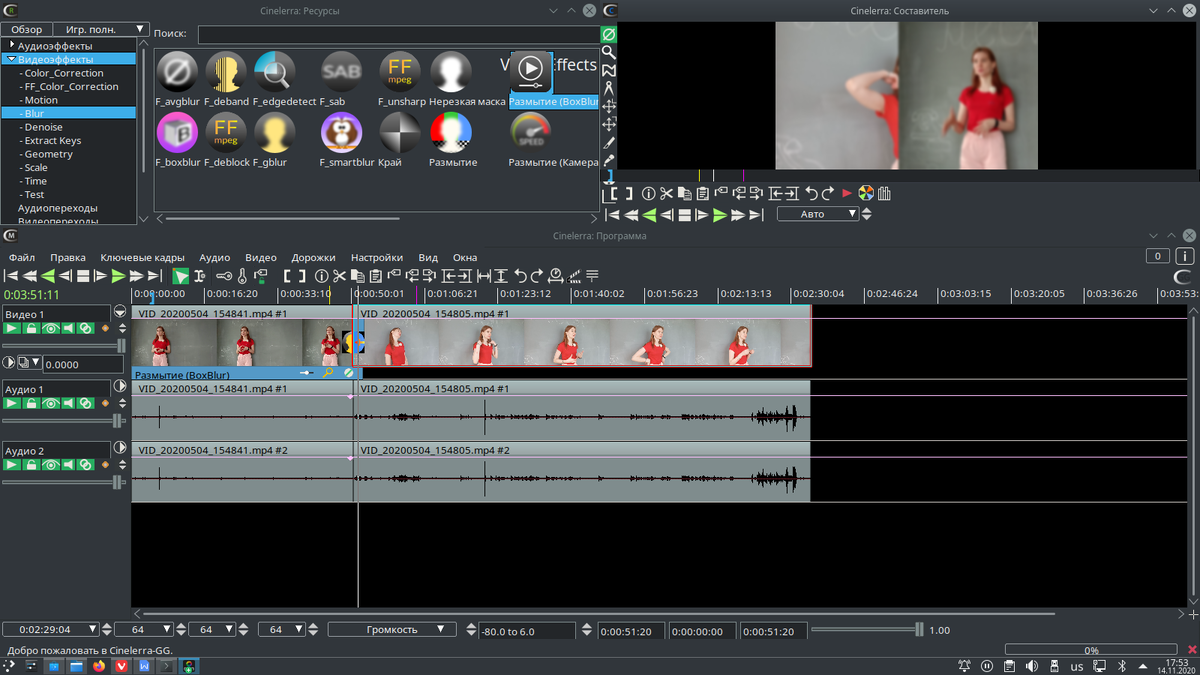The height and width of the screenshot is (675, 1200).
Task: Adjust the Аудио 1 track fader slider
Action: coord(65,420)
